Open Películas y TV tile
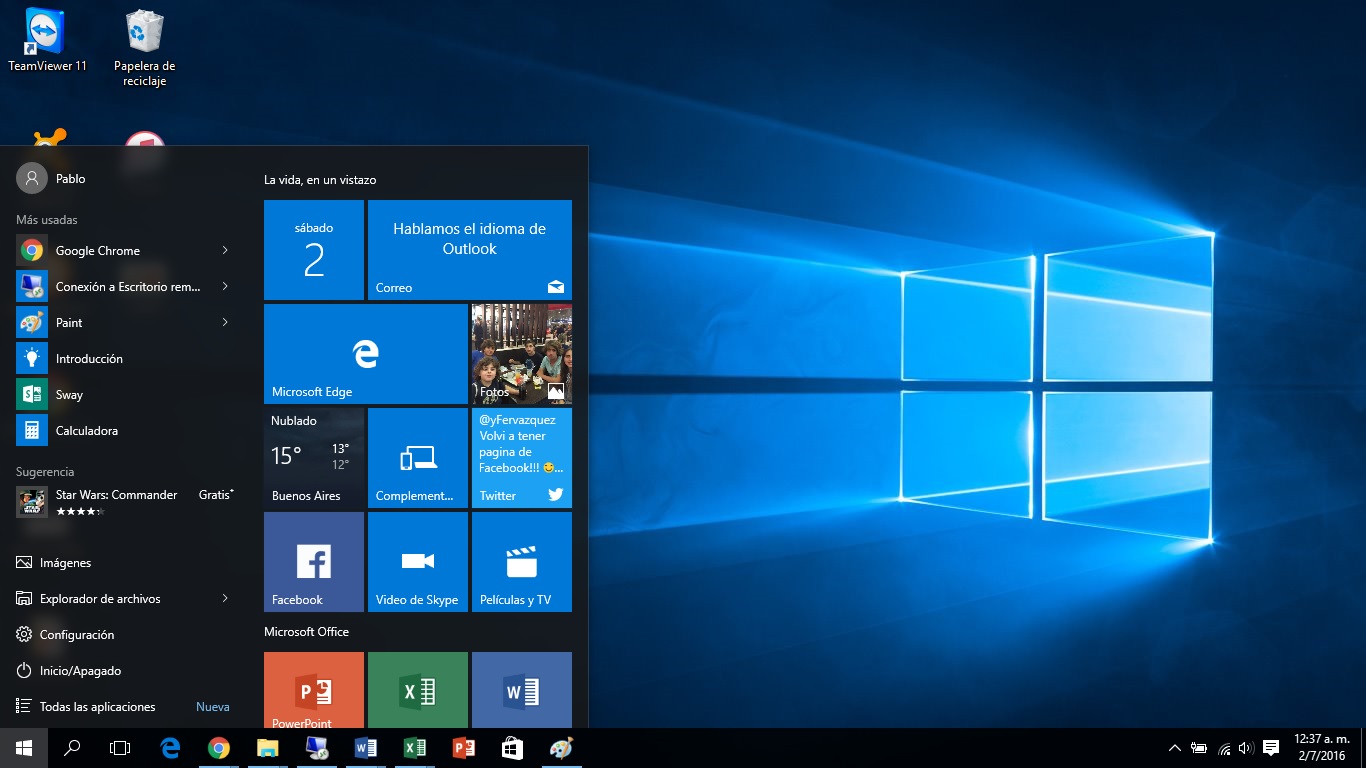The height and width of the screenshot is (768, 1366). click(x=521, y=561)
